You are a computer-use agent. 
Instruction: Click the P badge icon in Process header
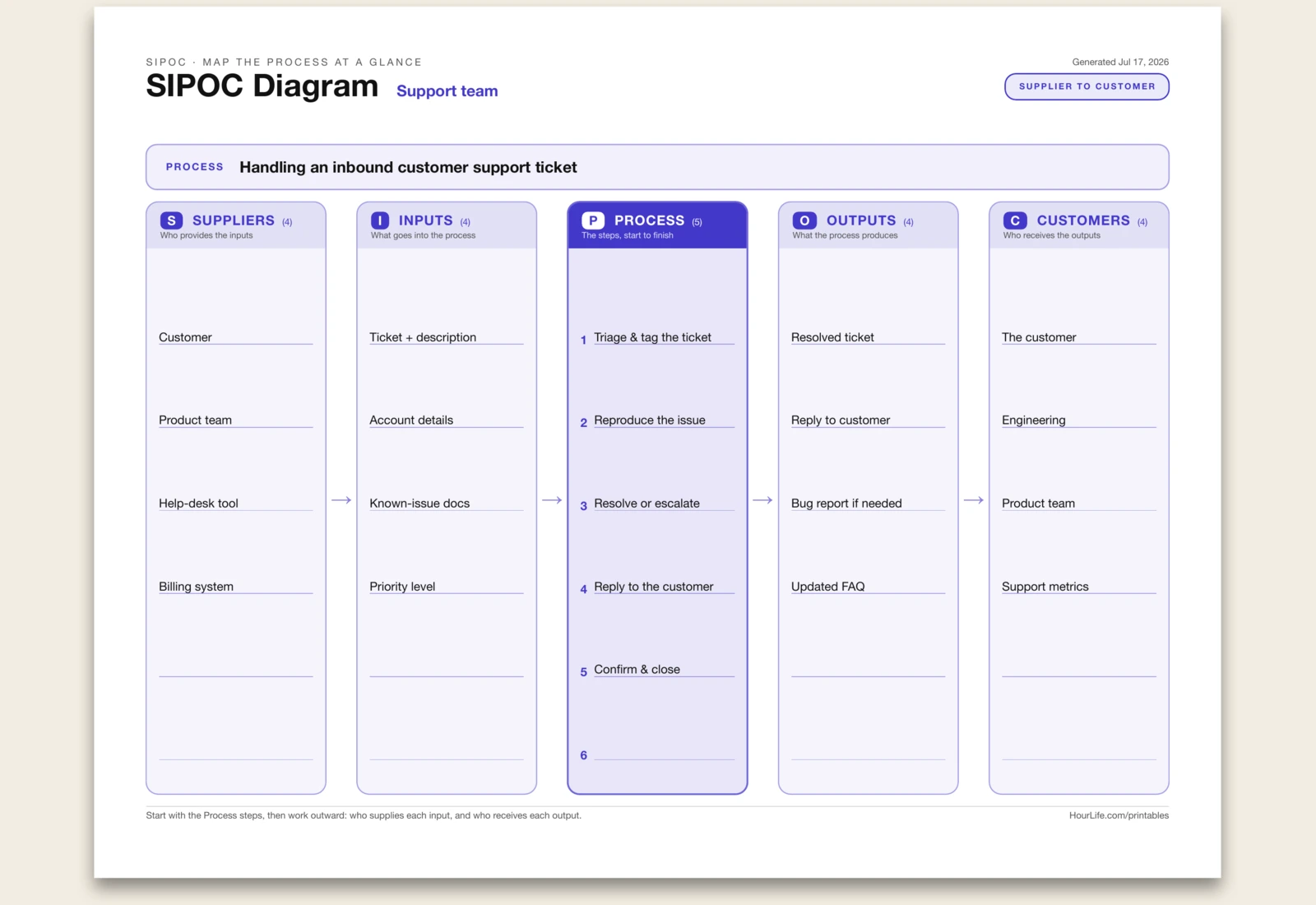[x=593, y=220]
